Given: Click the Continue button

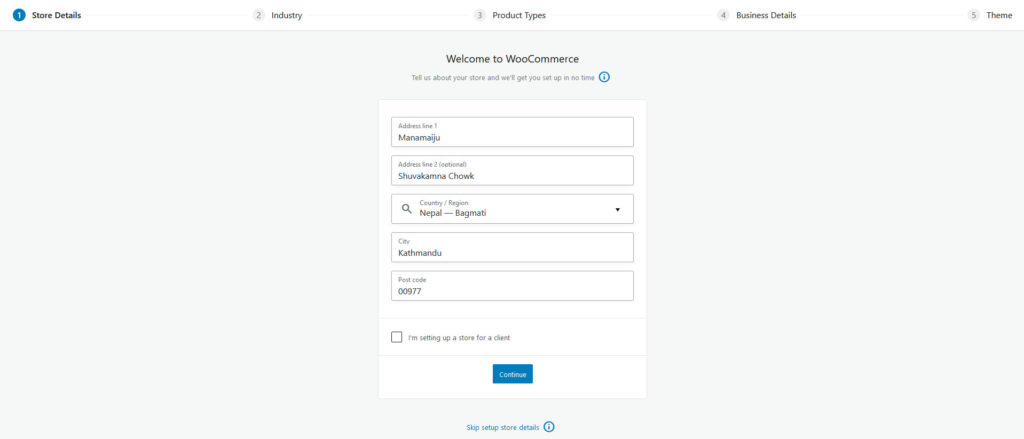Looking at the screenshot, I should [513, 374].
